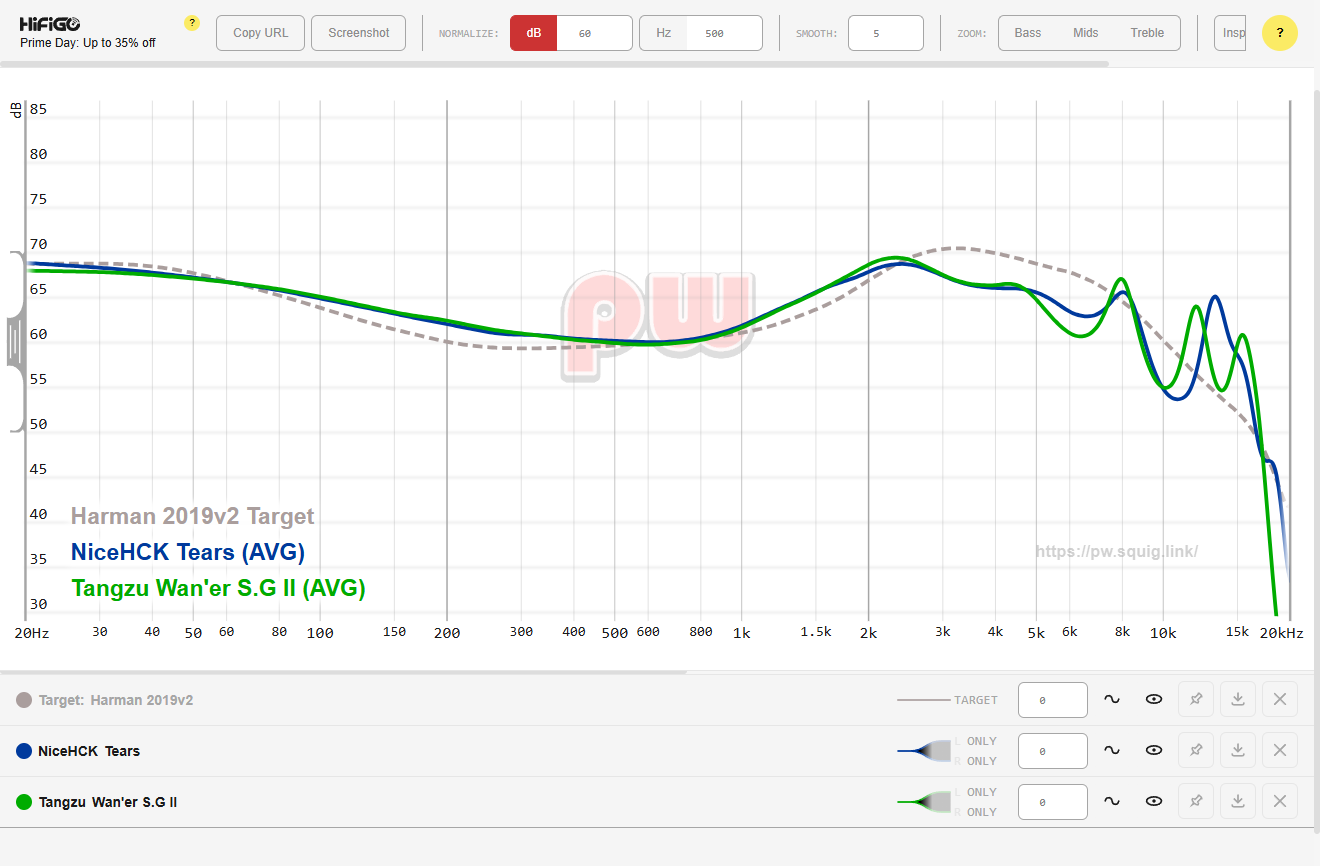Remove NiceHCK Tears from the graph
The width and height of the screenshot is (1320, 866).
point(1280,751)
